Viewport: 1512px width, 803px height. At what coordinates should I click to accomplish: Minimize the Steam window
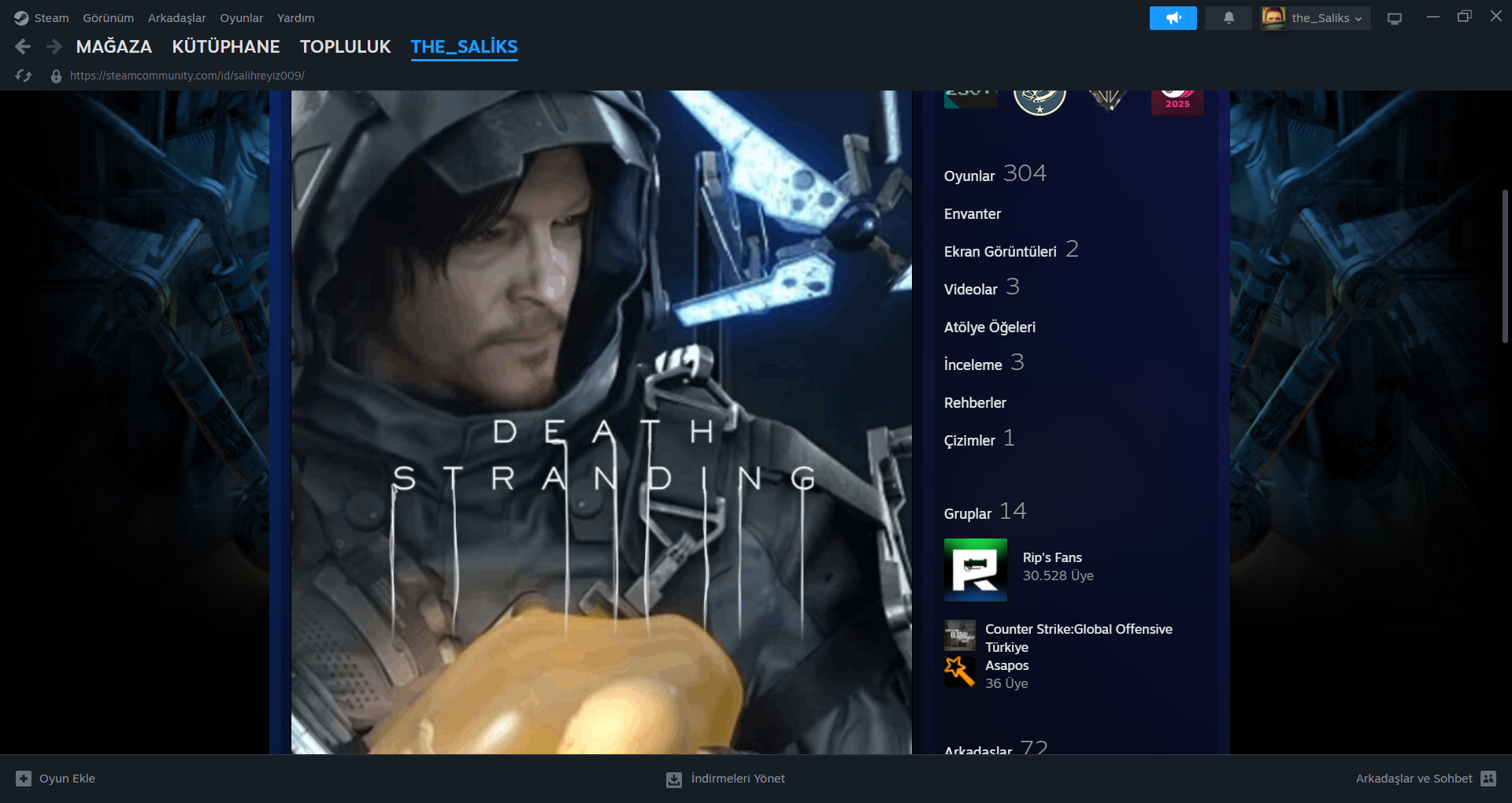point(1433,17)
